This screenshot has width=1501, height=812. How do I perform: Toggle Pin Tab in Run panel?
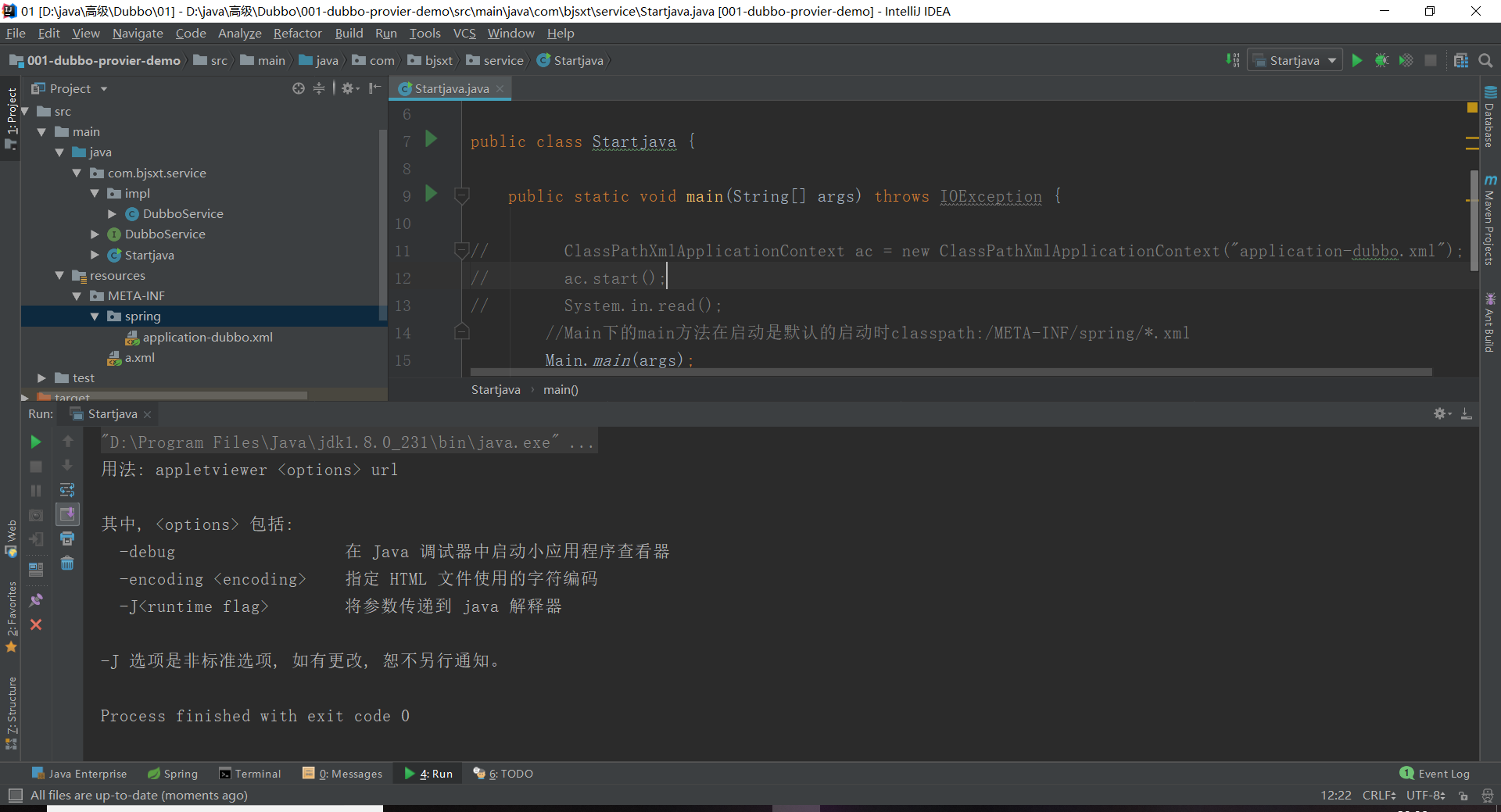tap(36, 600)
